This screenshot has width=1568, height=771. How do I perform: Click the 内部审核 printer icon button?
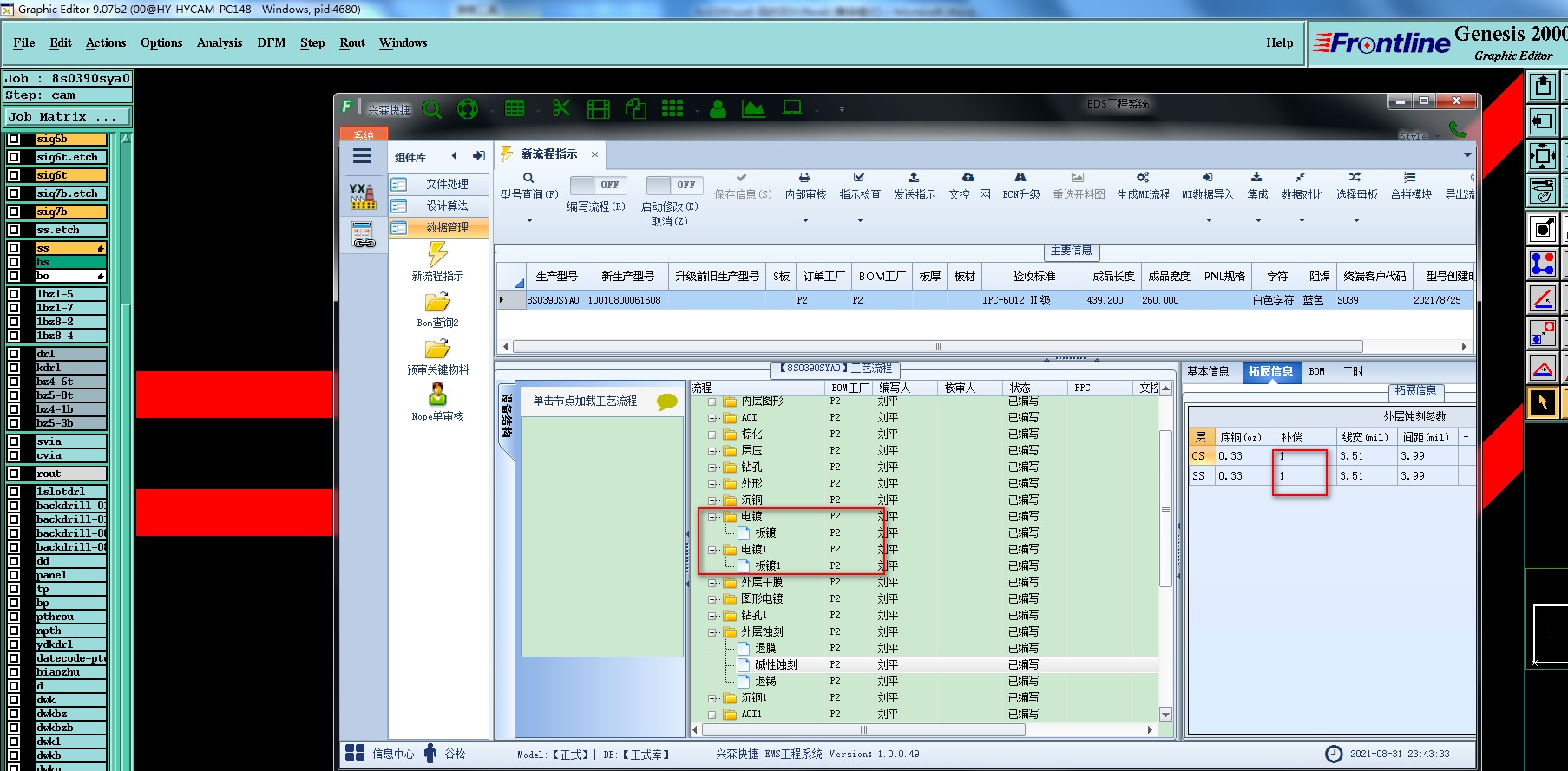click(x=805, y=186)
